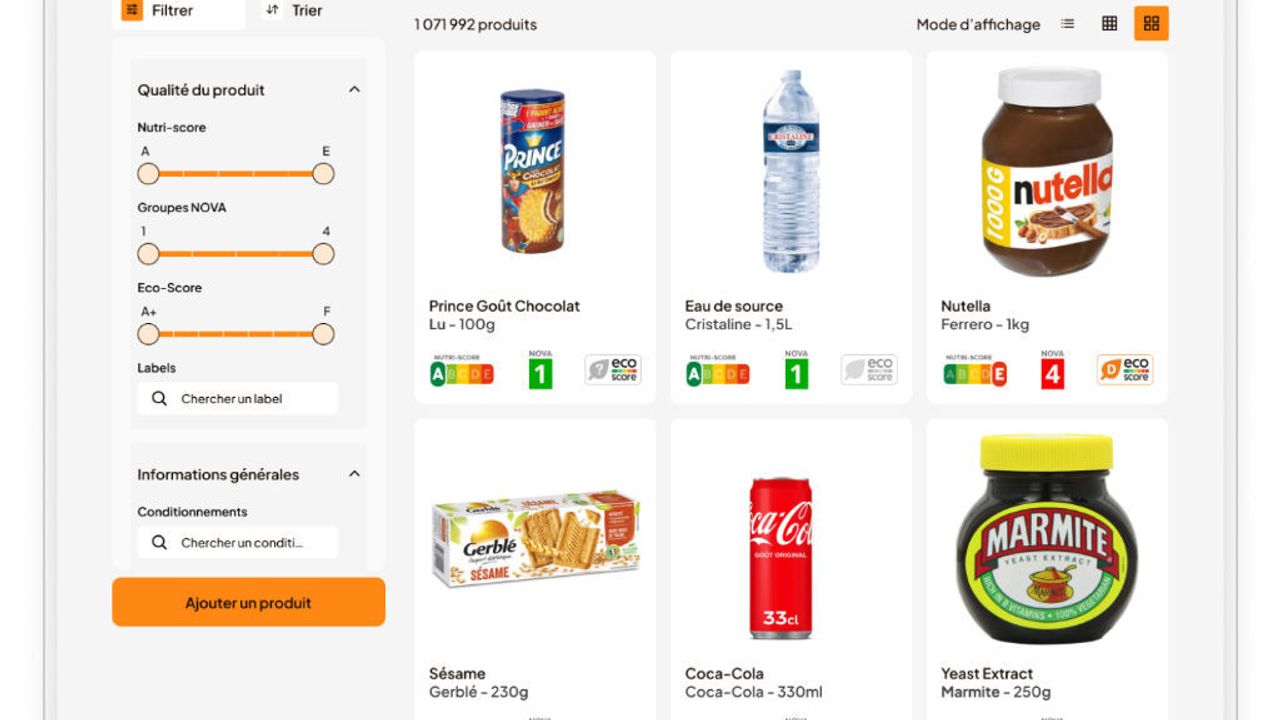The image size is (1280, 720).
Task: Open the Nutella product title link
Action: pos(965,306)
